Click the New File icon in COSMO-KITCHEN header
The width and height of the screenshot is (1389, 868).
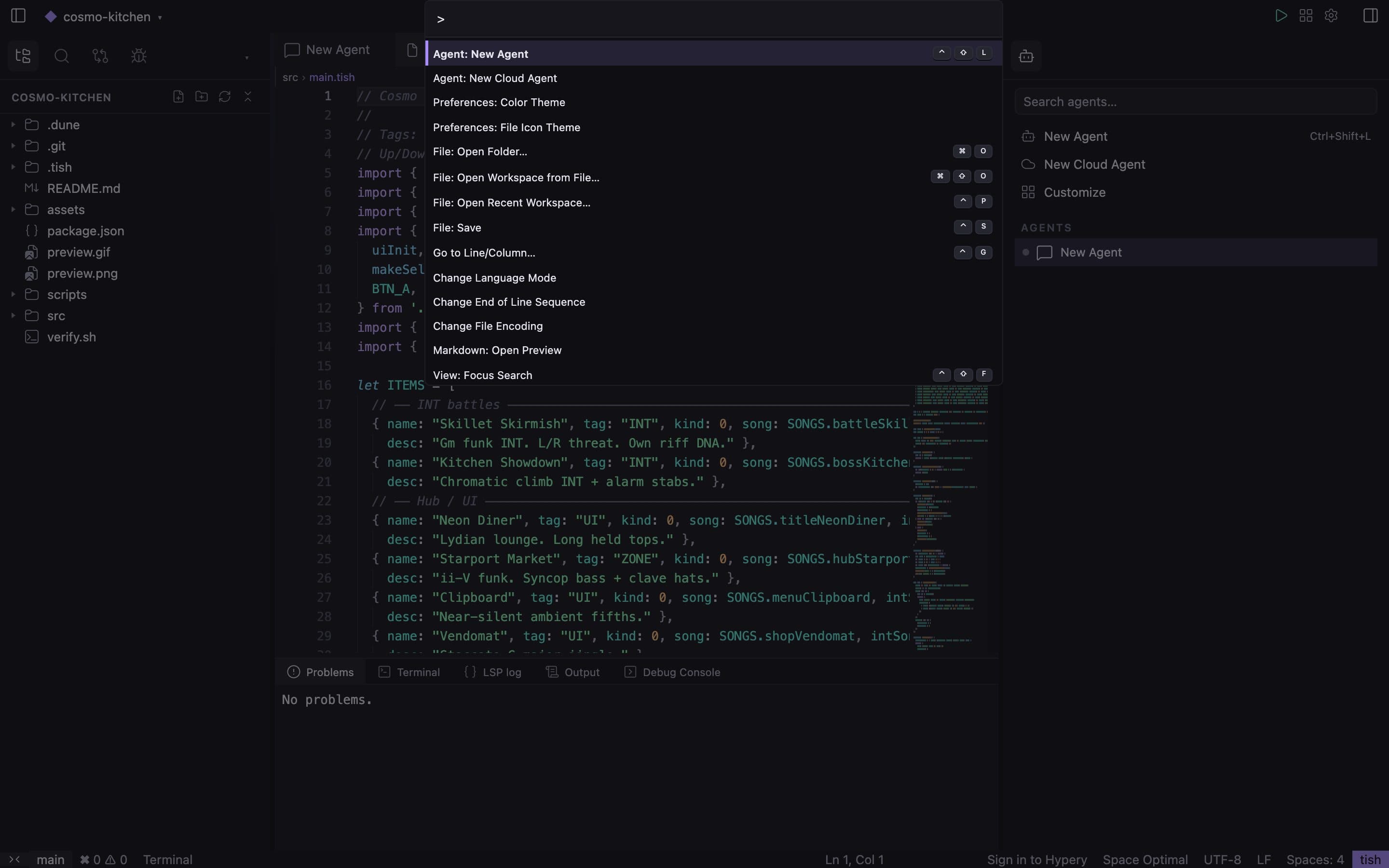click(178, 96)
